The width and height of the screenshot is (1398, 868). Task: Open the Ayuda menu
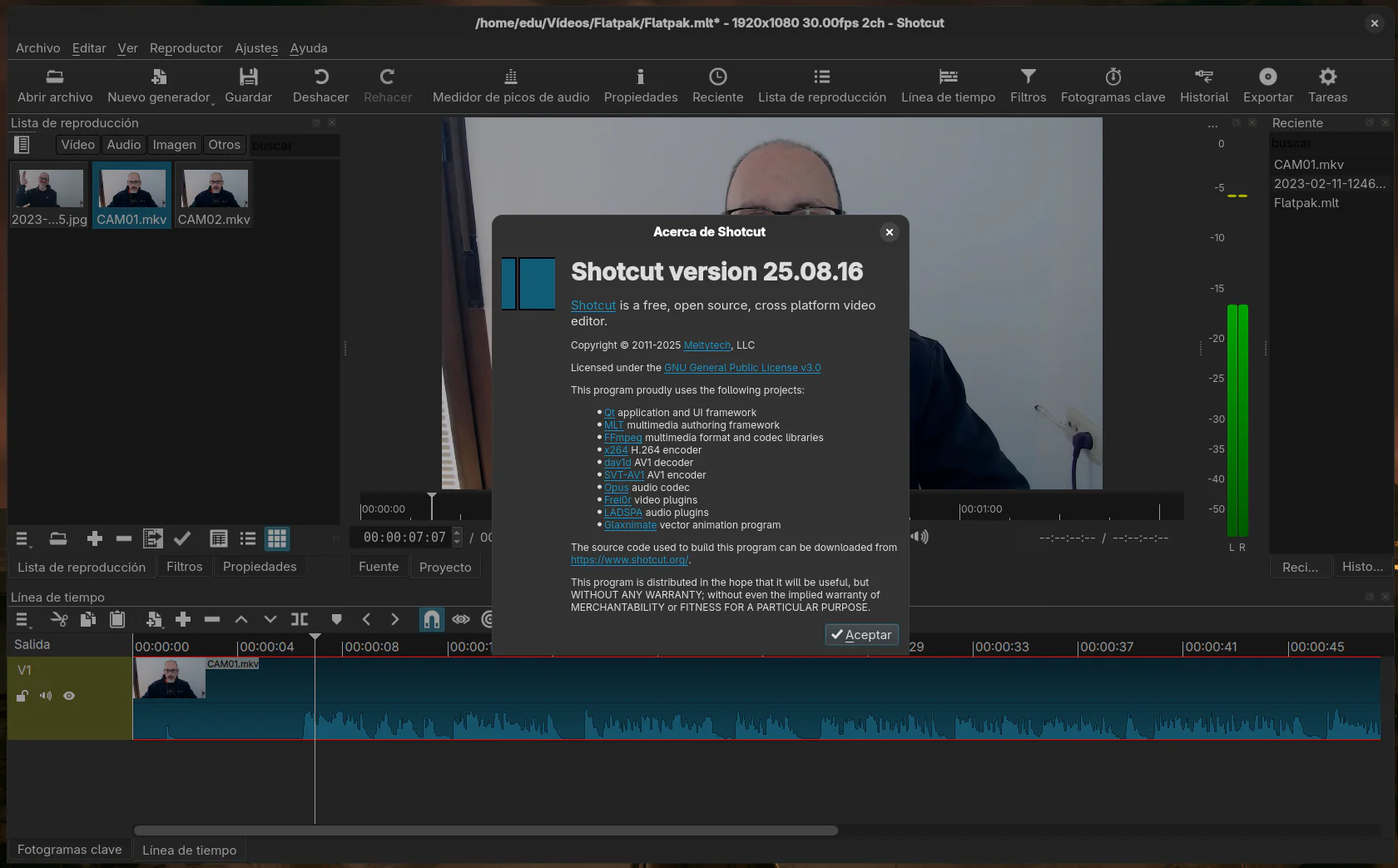[x=308, y=47]
